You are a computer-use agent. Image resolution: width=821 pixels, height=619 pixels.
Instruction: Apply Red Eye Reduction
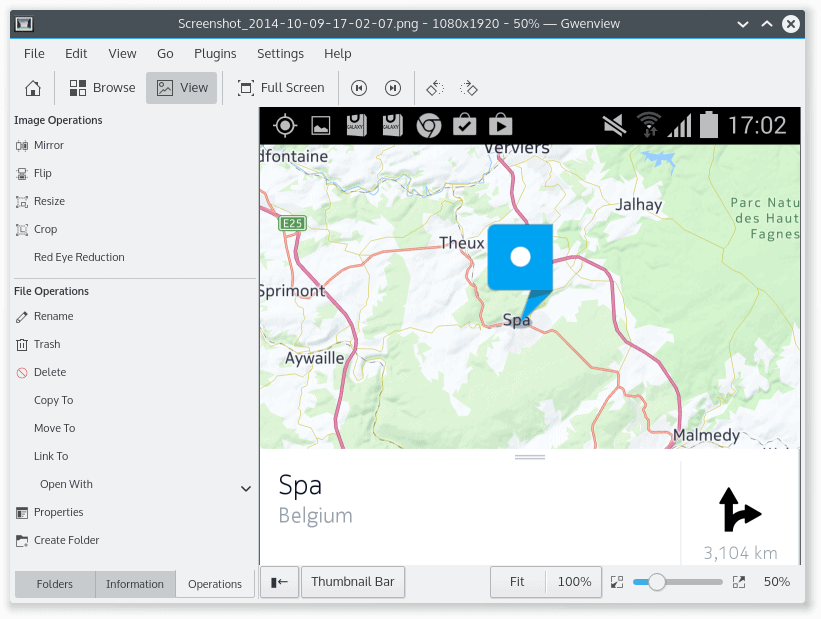coord(79,257)
